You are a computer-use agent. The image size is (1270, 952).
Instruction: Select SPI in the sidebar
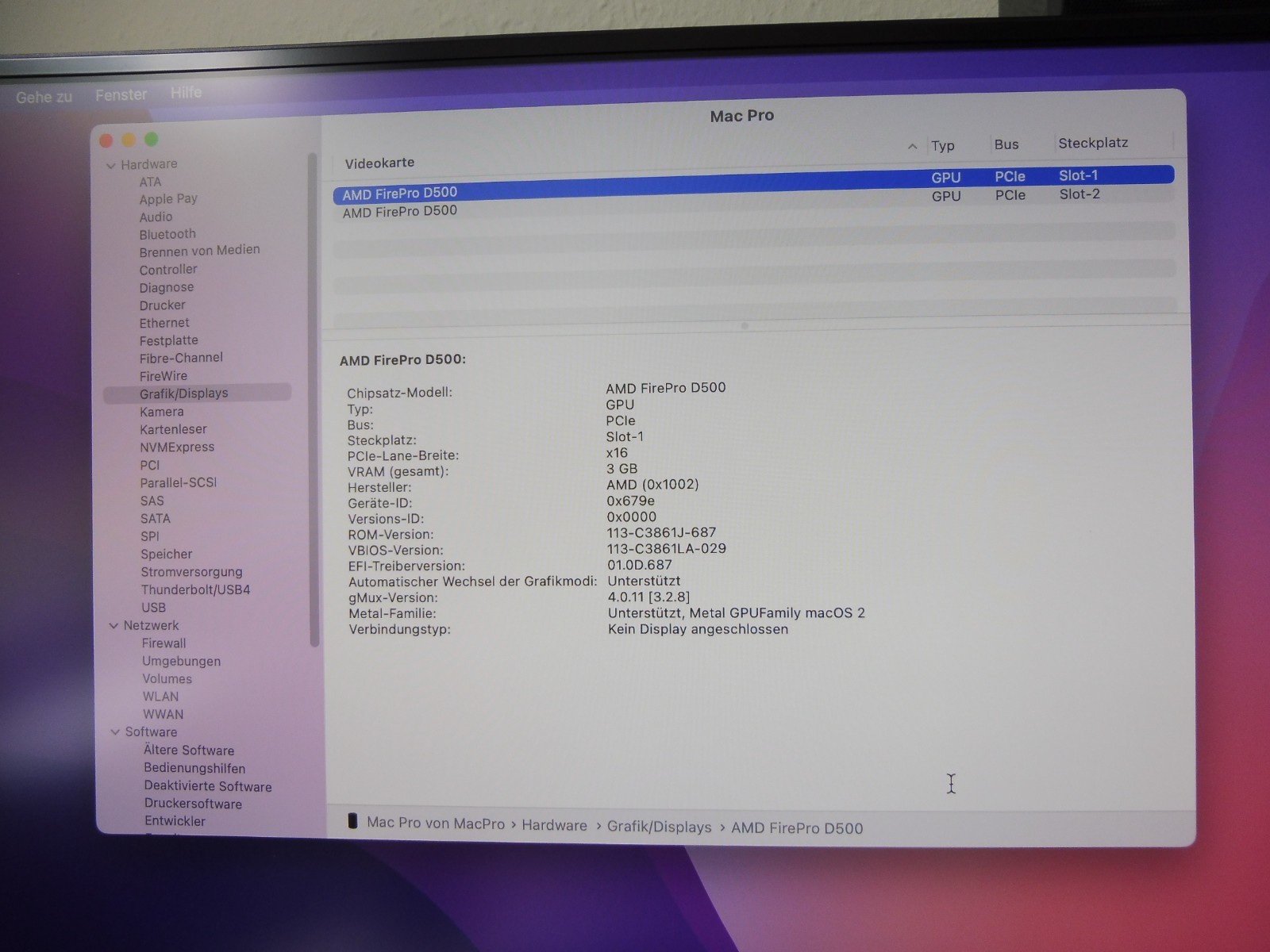150,536
